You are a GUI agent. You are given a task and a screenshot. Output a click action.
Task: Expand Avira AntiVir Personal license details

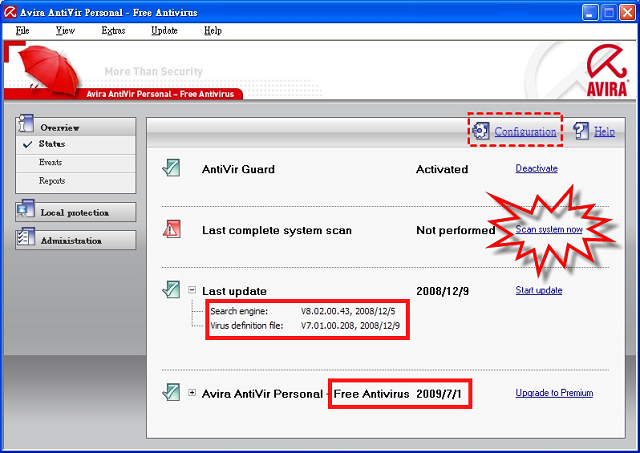point(192,393)
